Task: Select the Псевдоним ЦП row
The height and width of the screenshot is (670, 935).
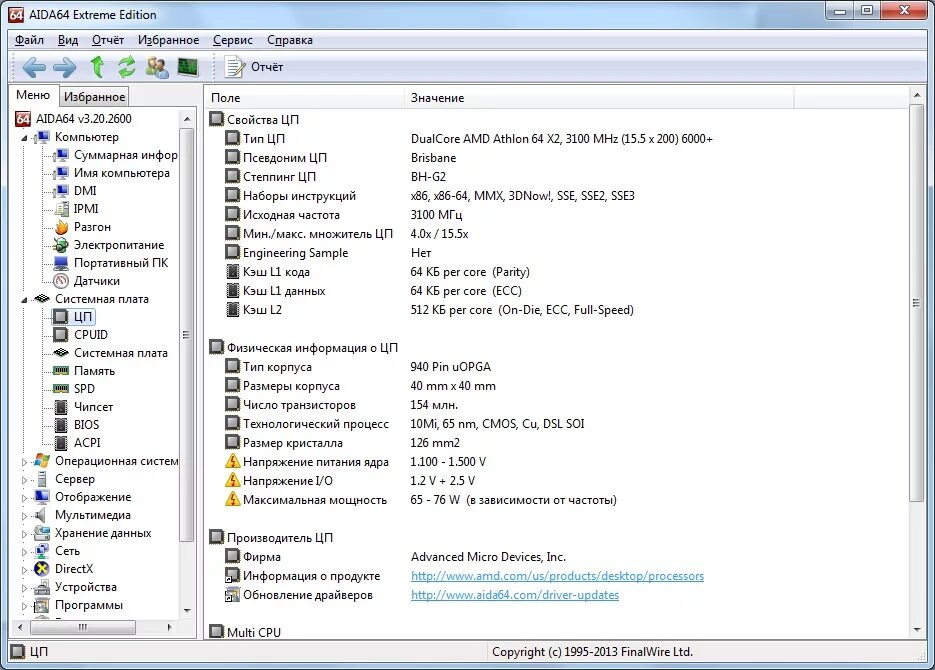Action: (x=340, y=158)
